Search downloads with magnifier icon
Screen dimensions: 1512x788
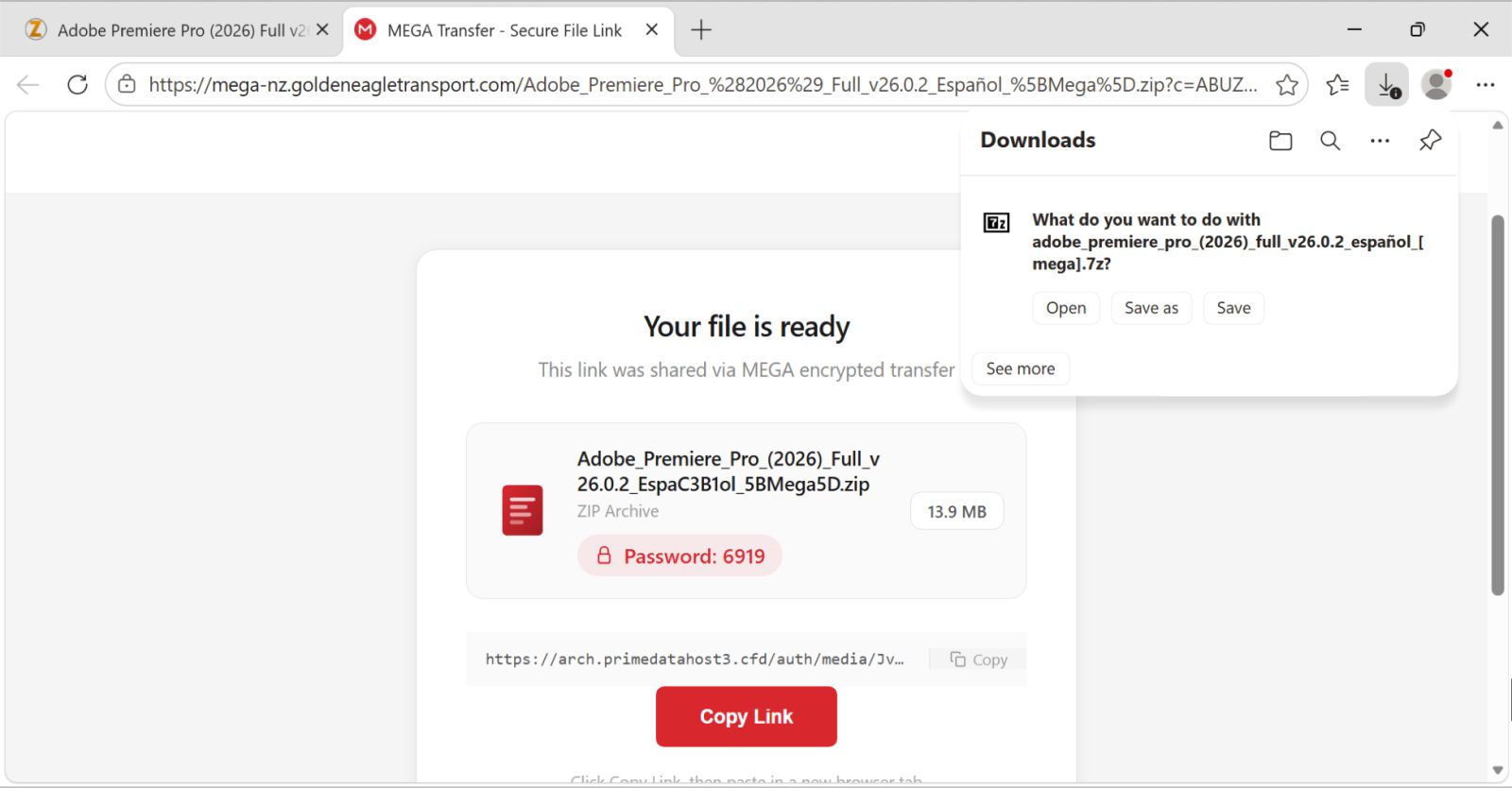[x=1330, y=141]
